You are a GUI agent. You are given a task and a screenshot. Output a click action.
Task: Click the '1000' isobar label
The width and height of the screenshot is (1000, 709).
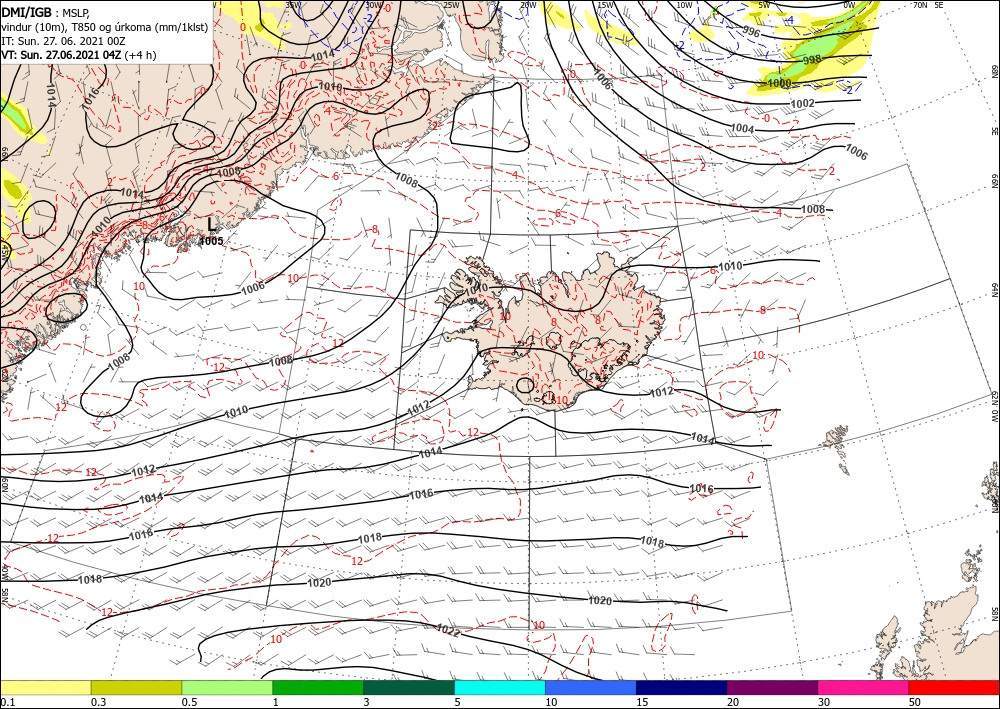click(779, 84)
